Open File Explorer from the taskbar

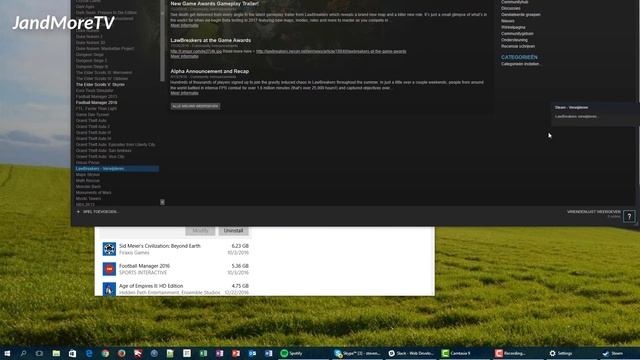(56, 353)
